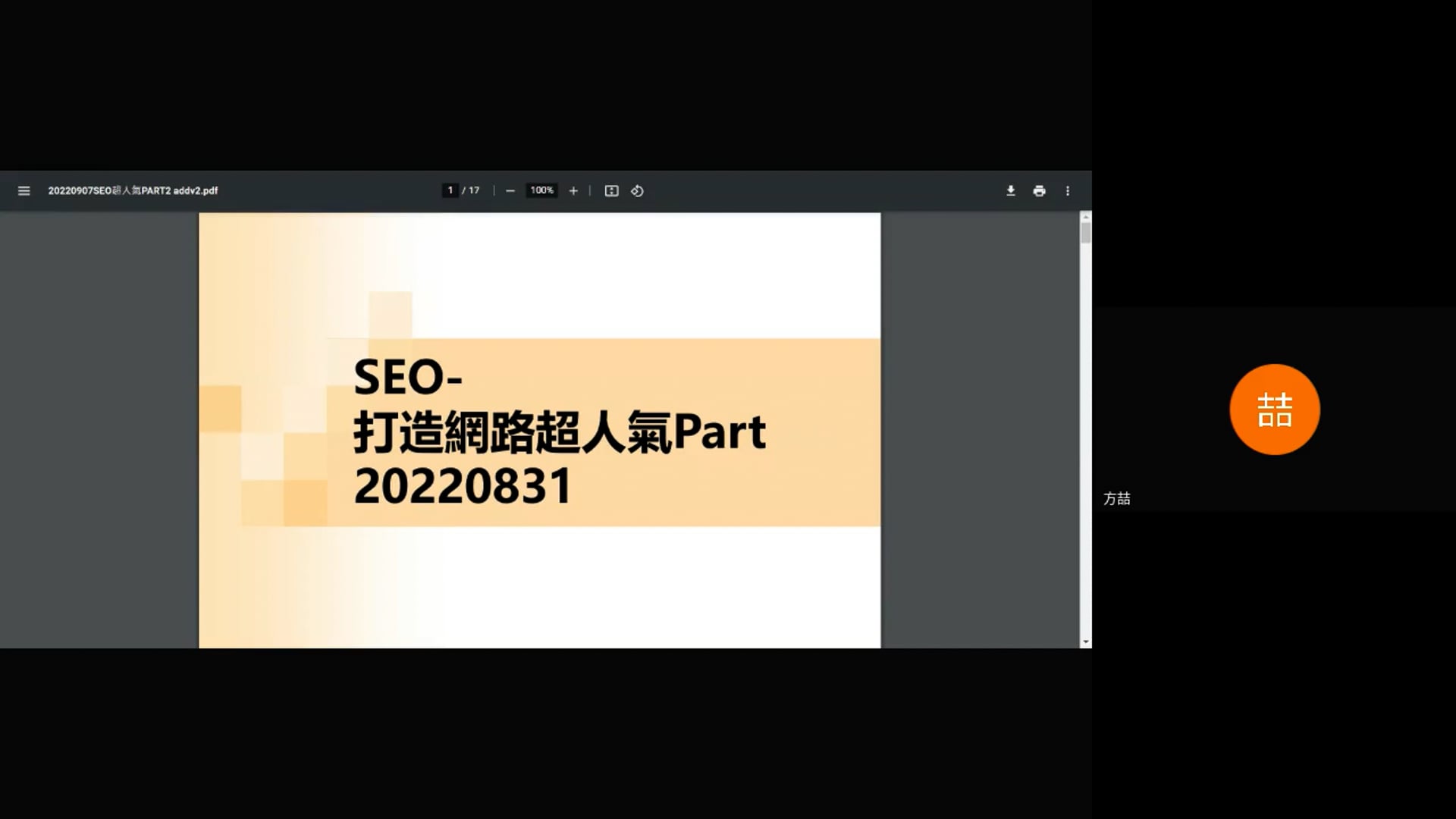
Task: Open the PDF sidebar hamburger menu
Action: [x=24, y=191]
